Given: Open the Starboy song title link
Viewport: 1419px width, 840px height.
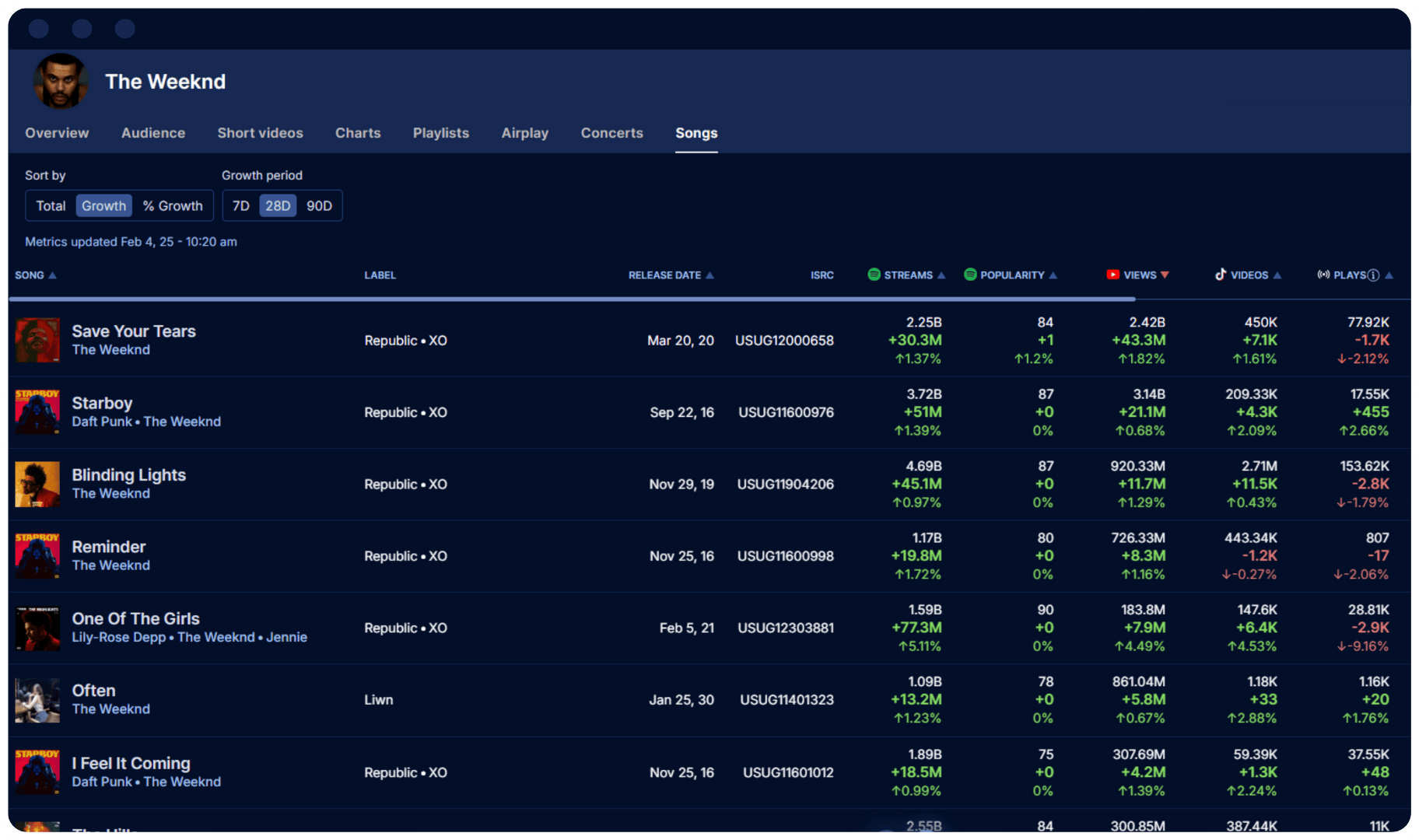Looking at the screenshot, I should [x=102, y=403].
